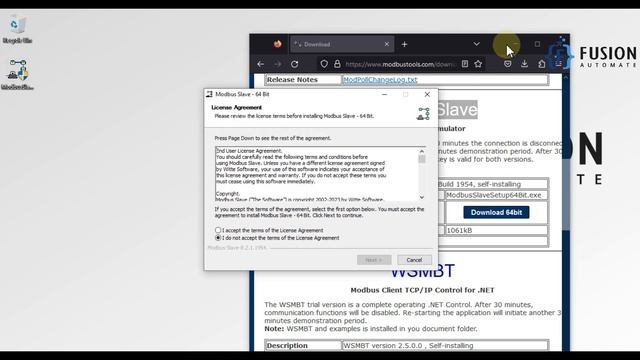Click the tracking protection shield icon
Viewport: 640px width, 360px height.
click(324, 64)
